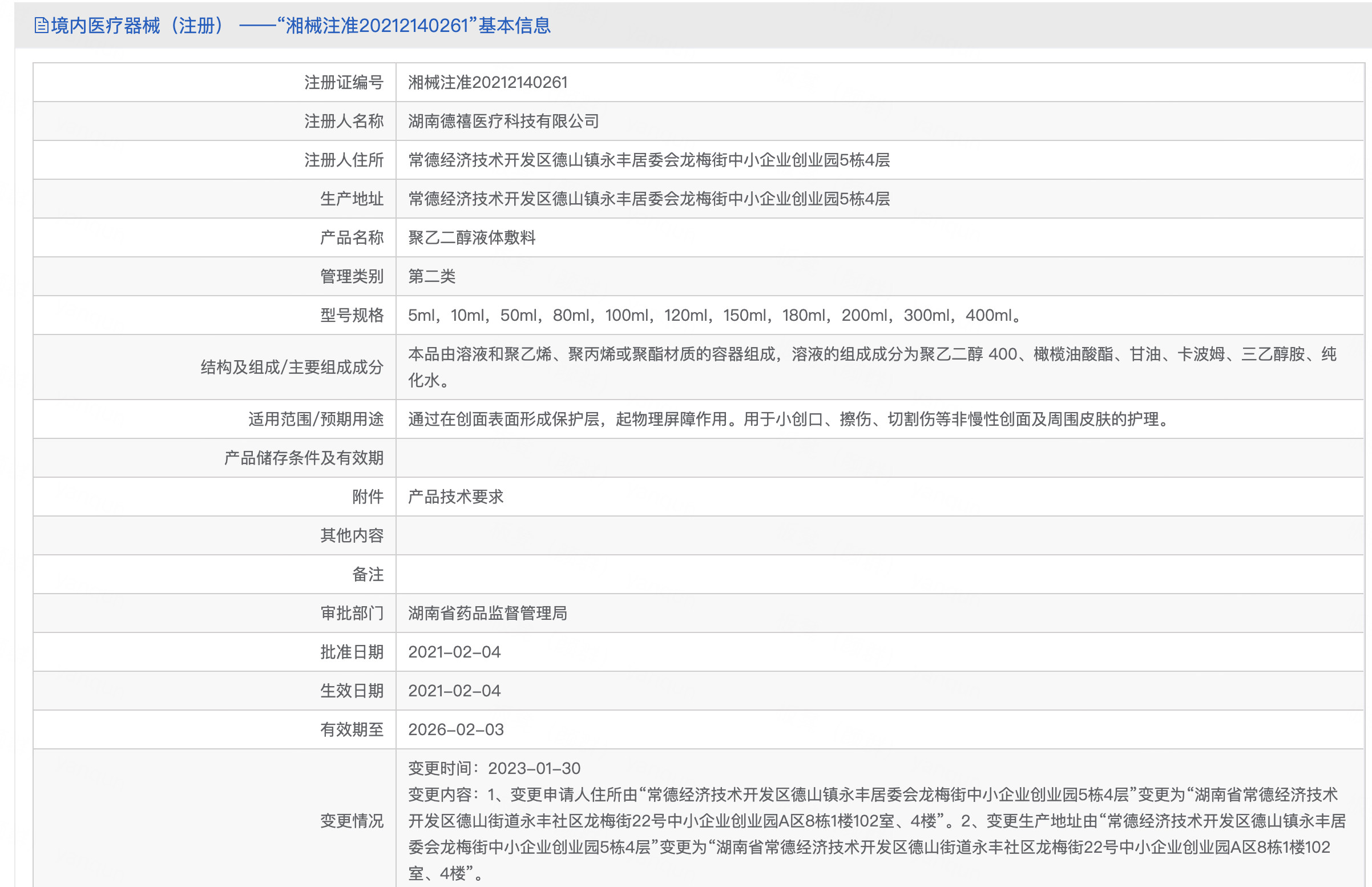Screen dimensions: 1372x887
Task: Select registration number value 湘械注准20212140261
Action: (x=487, y=82)
